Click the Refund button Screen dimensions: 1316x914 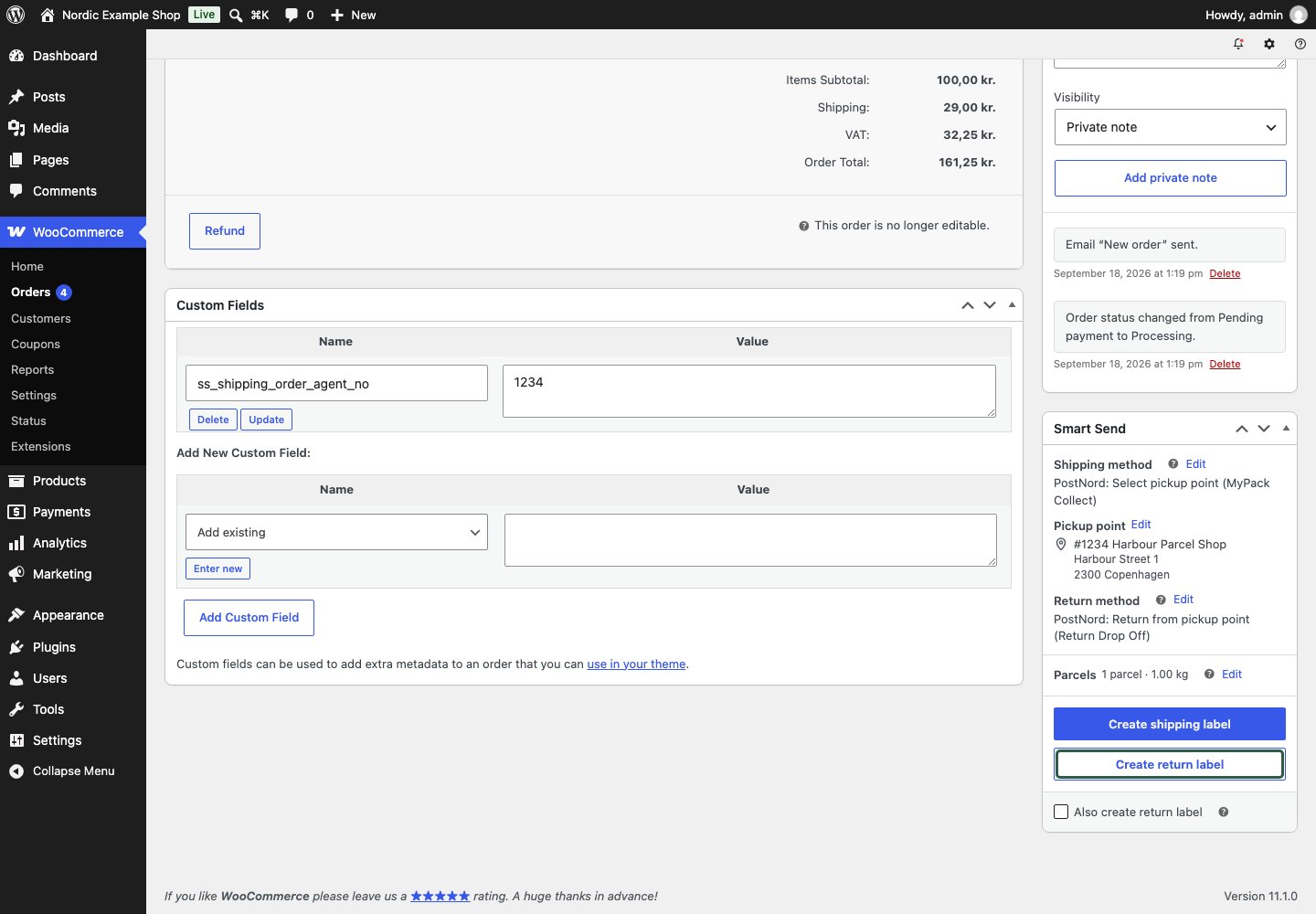[x=225, y=231]
